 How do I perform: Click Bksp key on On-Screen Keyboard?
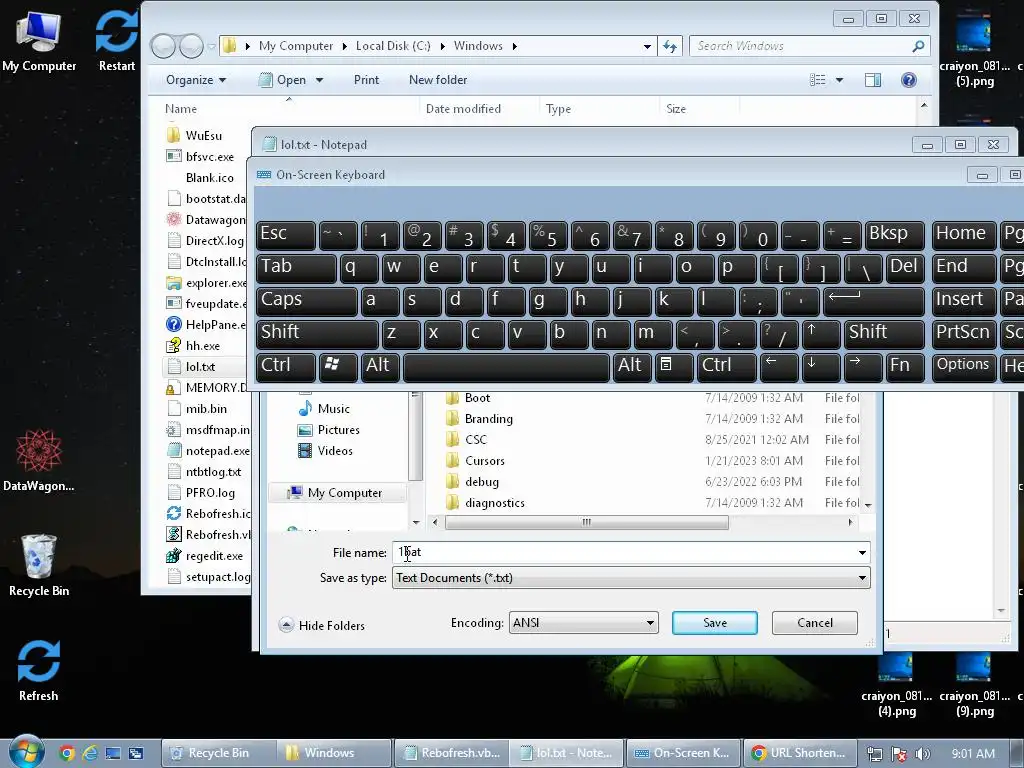(895, 235)
